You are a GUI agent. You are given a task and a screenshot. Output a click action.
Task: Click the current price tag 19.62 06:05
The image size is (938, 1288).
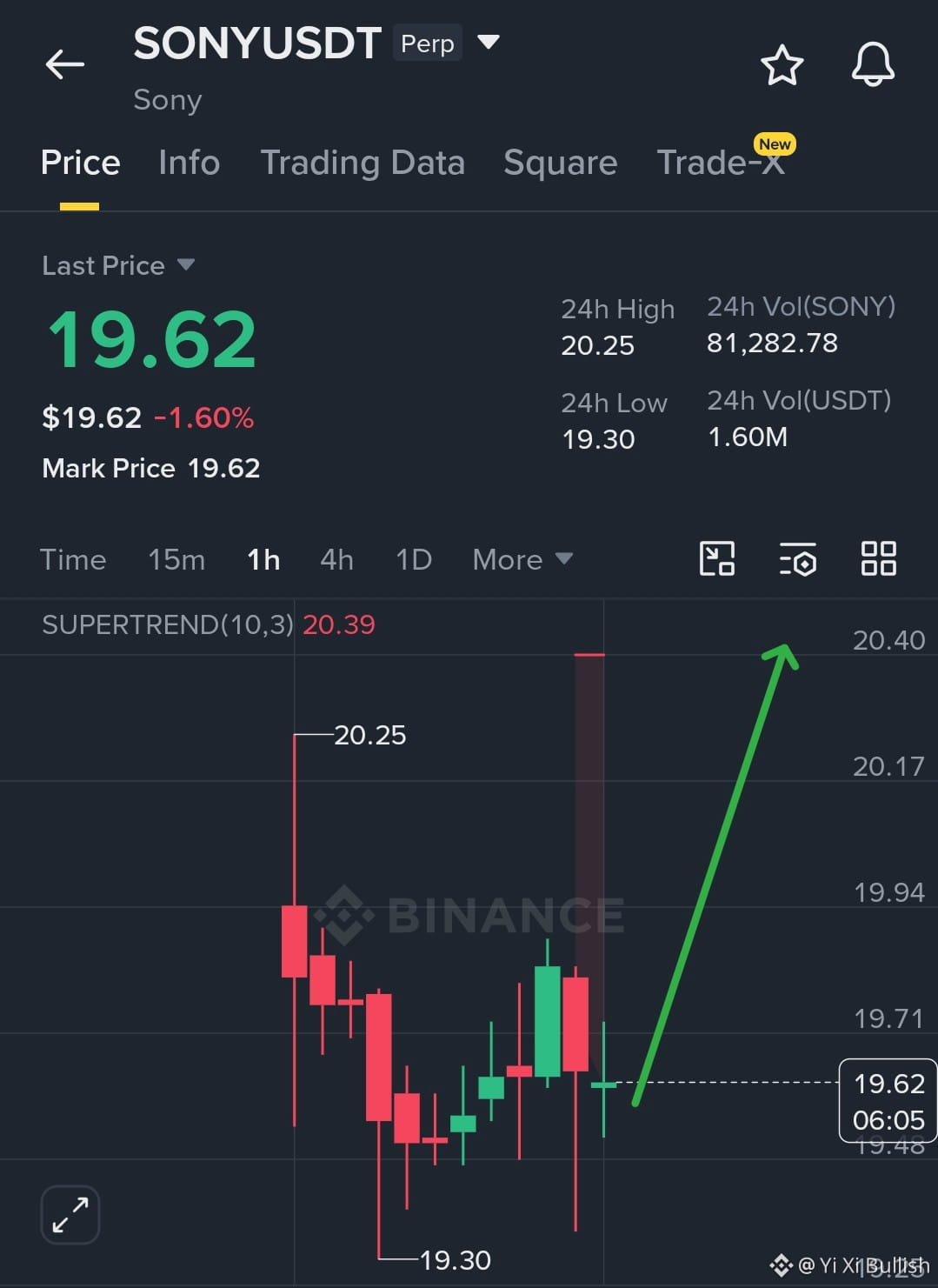tap(888, 1100)
